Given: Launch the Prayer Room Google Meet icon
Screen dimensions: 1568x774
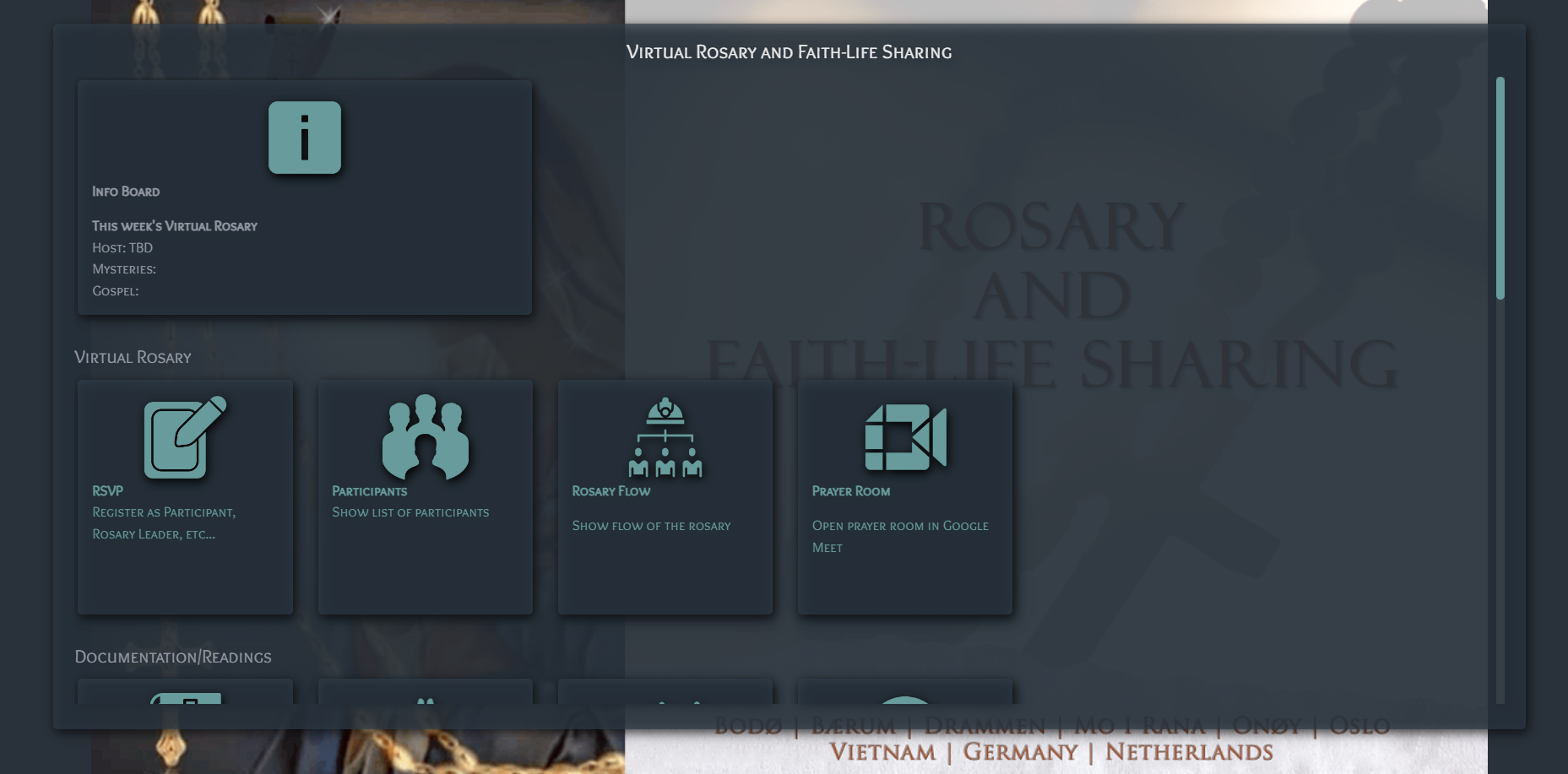Looking at the screenshot, I should 905,437.
